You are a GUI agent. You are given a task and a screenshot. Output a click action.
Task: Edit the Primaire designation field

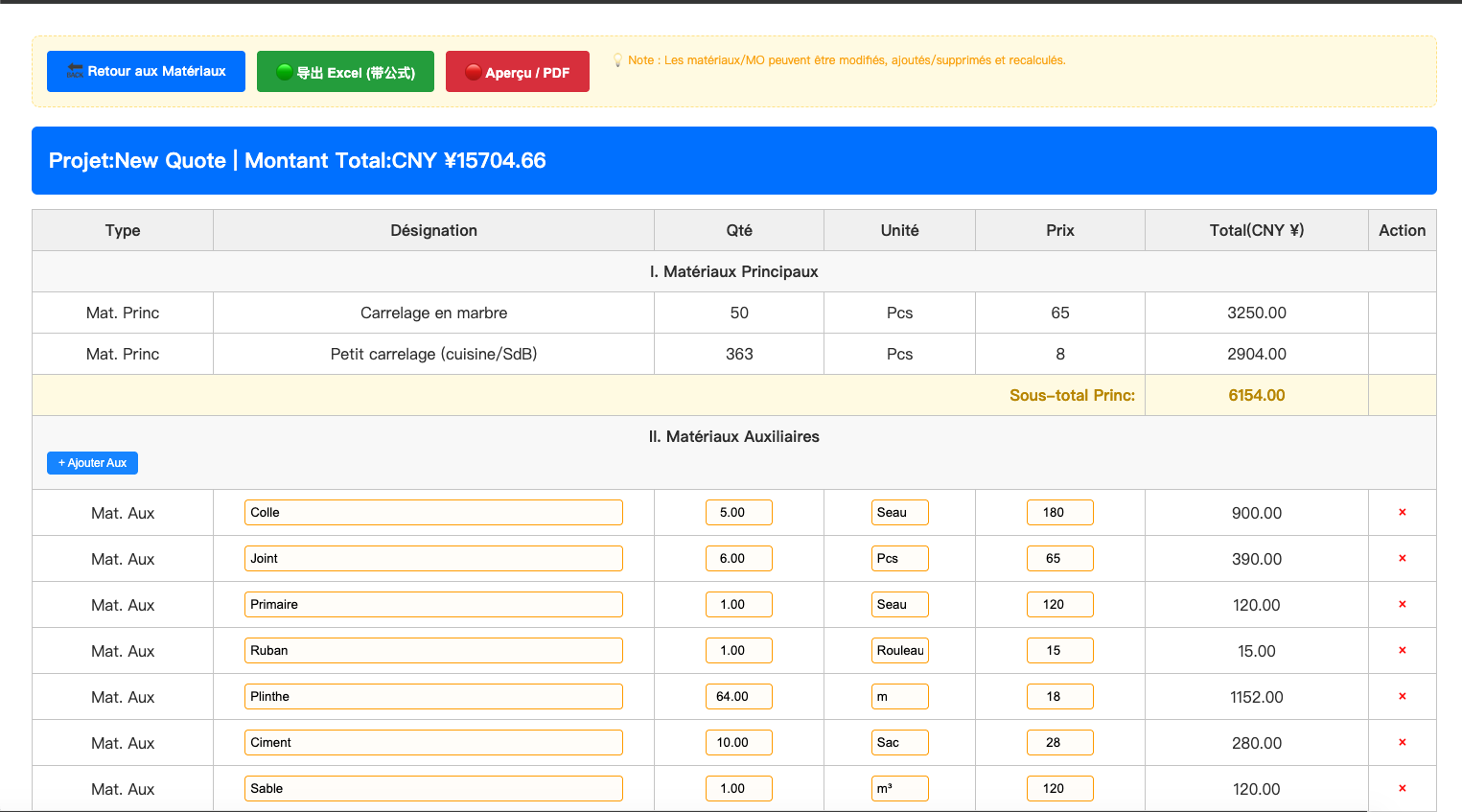coord(433,605)
